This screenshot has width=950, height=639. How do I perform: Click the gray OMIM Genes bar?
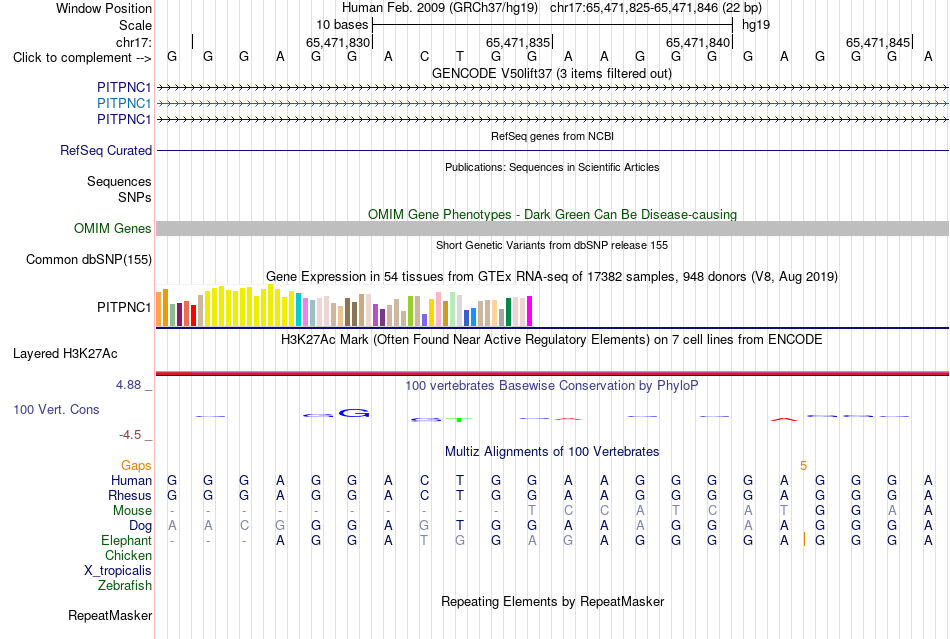coord(552,228)
